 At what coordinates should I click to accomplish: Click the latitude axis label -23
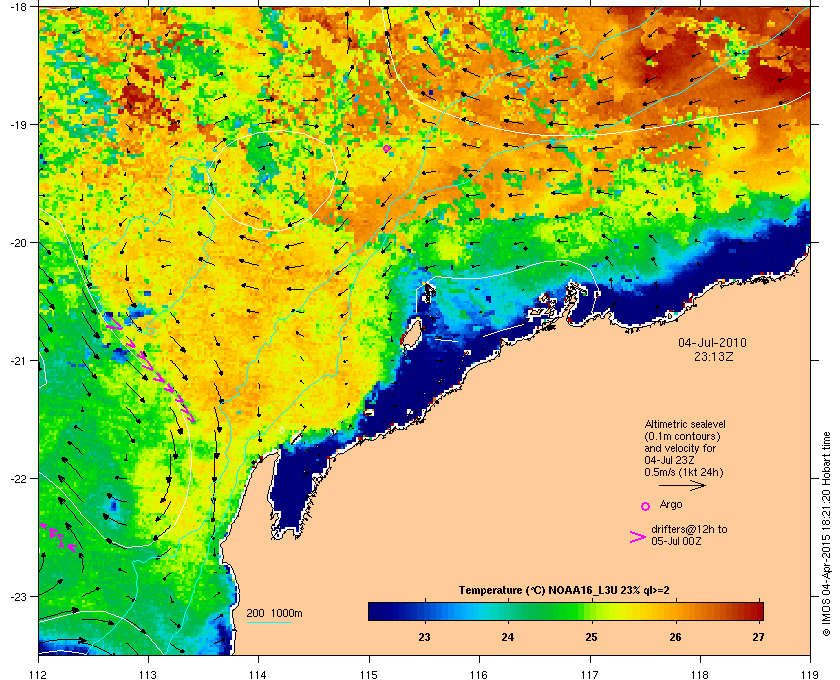click(18, 596)
